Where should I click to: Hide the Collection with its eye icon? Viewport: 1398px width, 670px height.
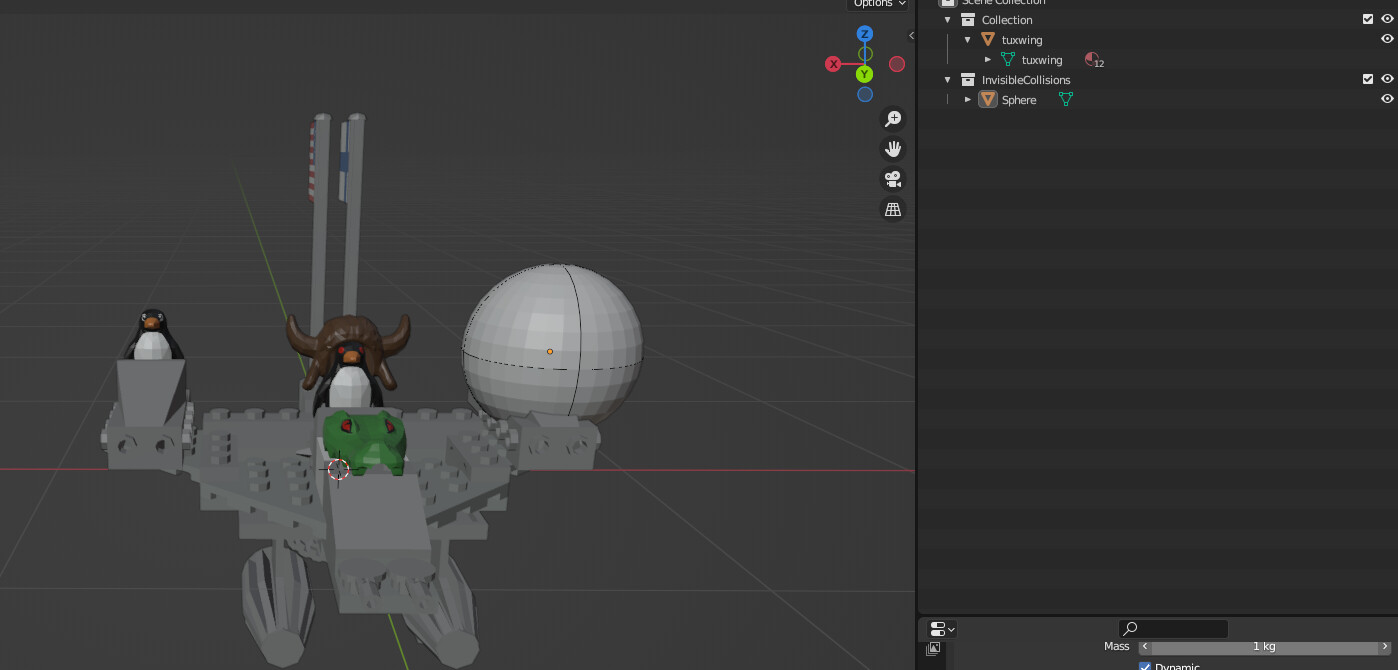click(1387, 19)
